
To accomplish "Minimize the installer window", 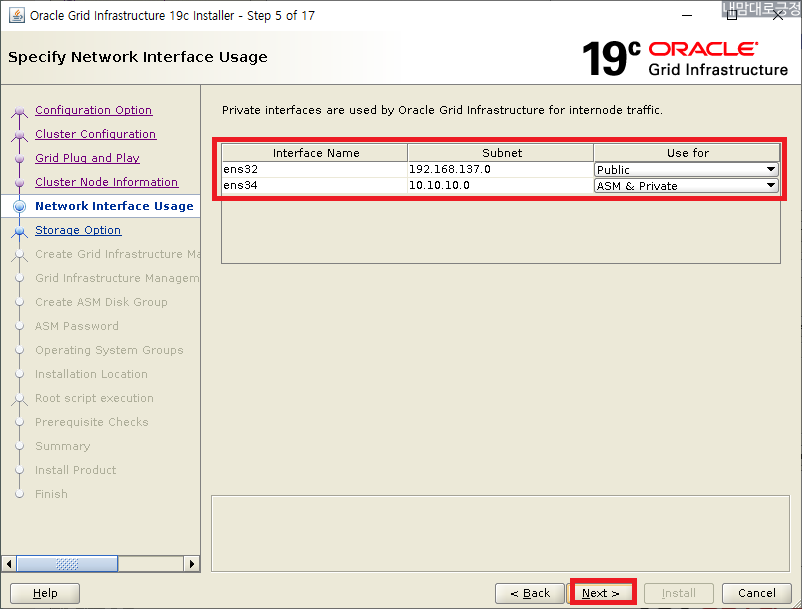I will coord(687,16).
